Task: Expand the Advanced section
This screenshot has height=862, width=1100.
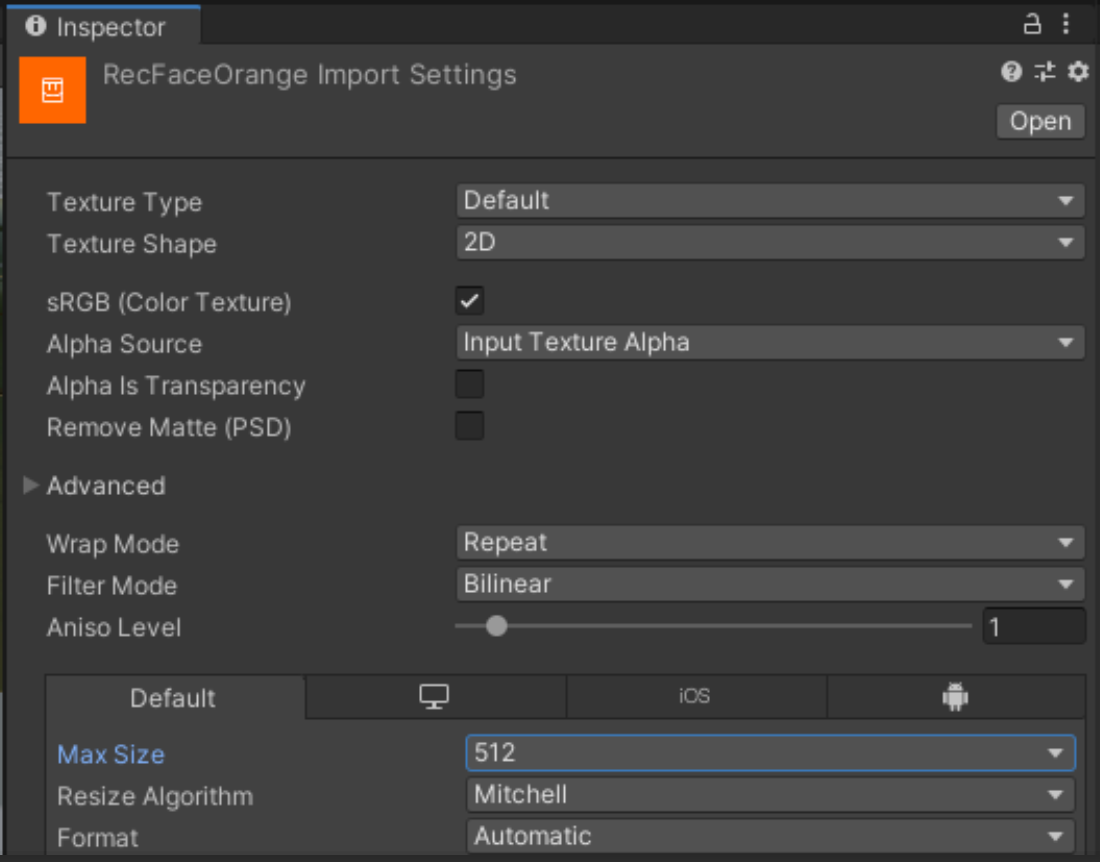Action: pos(30,486)
